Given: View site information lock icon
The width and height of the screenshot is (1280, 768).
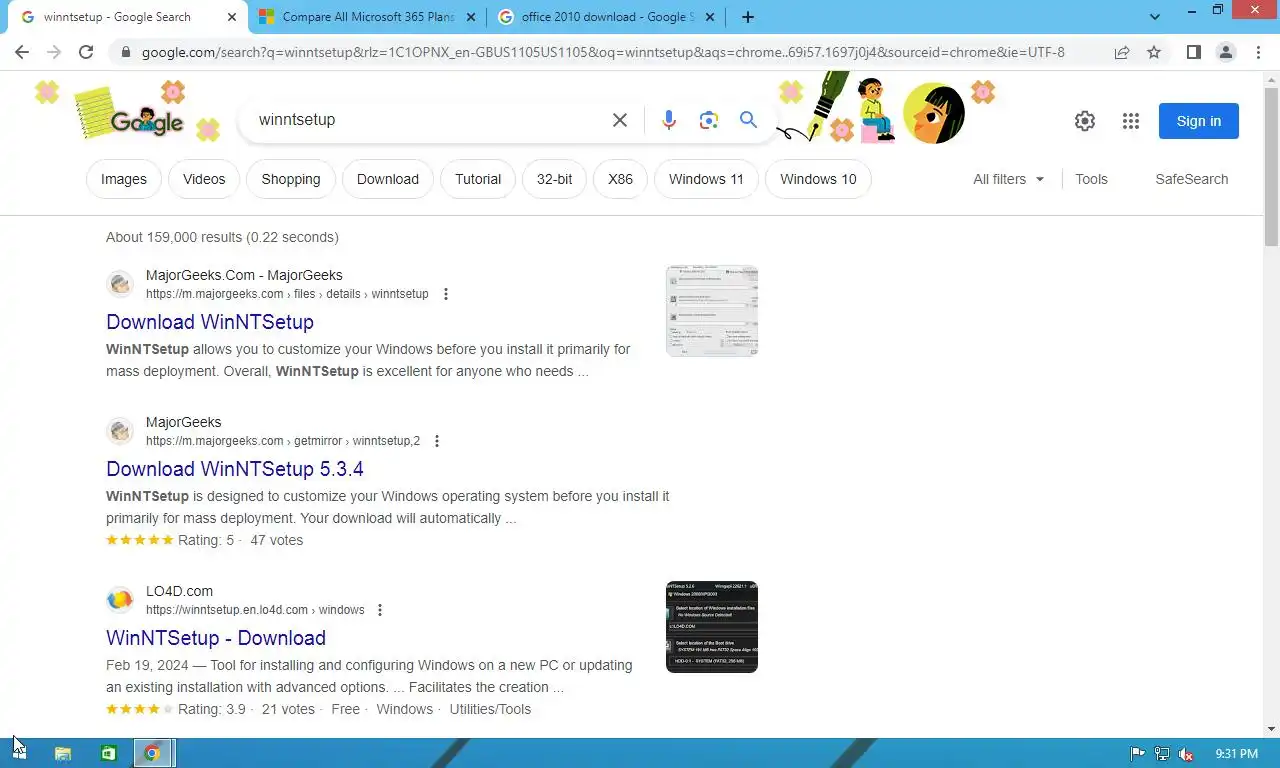Looking at the screenshot, I should point(125,52).
